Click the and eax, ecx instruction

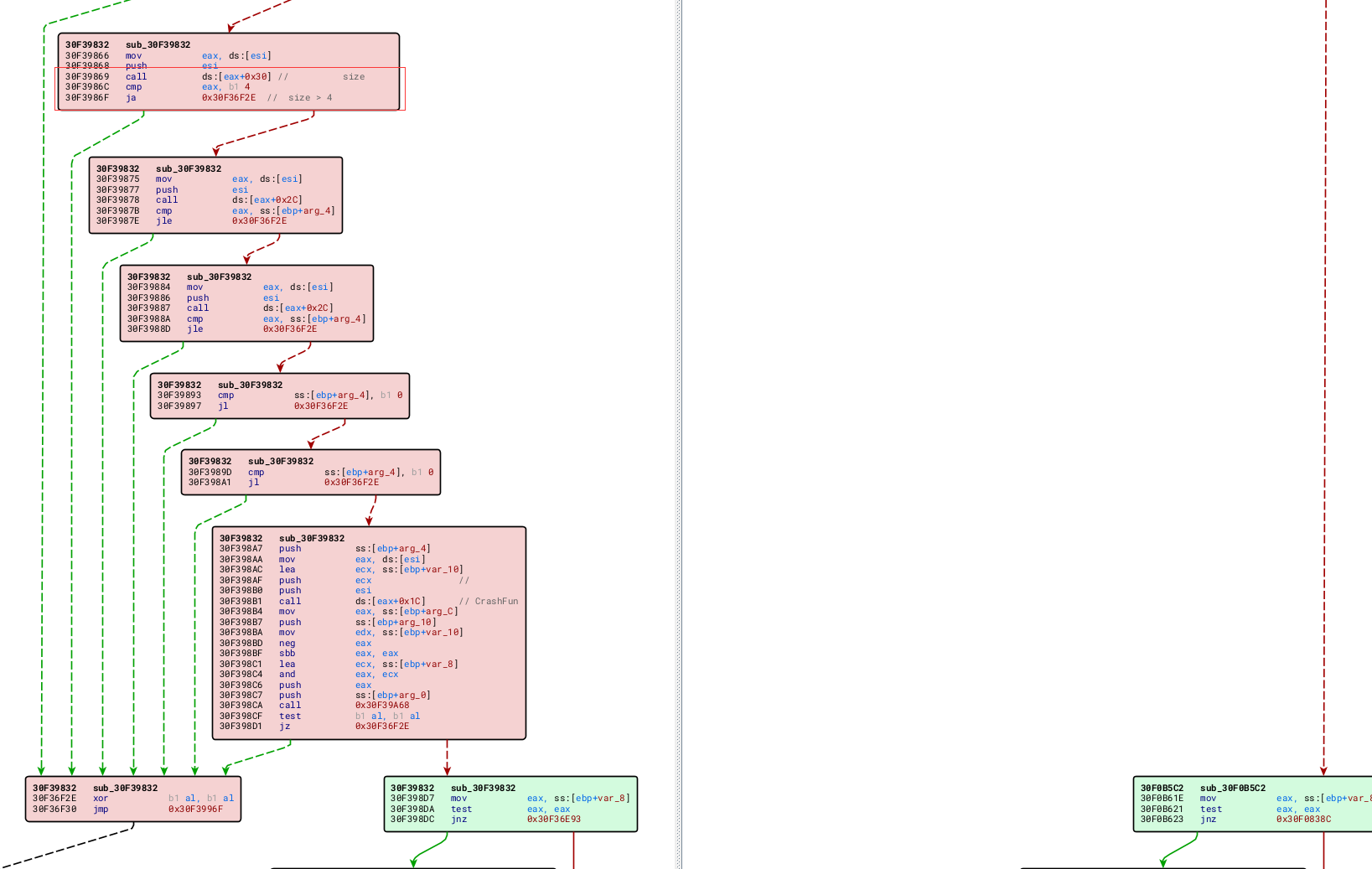[309, 675]
